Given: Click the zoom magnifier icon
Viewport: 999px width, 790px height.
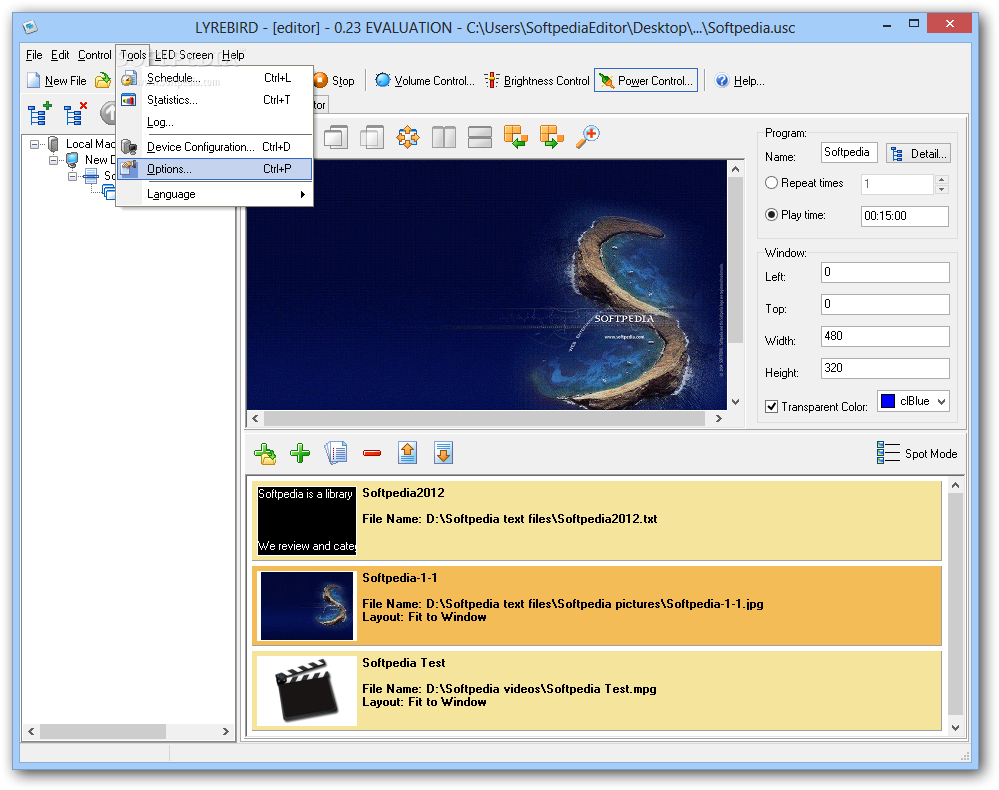Looking at the screenshot, I should pyautogui.click(x=587, y=136).
